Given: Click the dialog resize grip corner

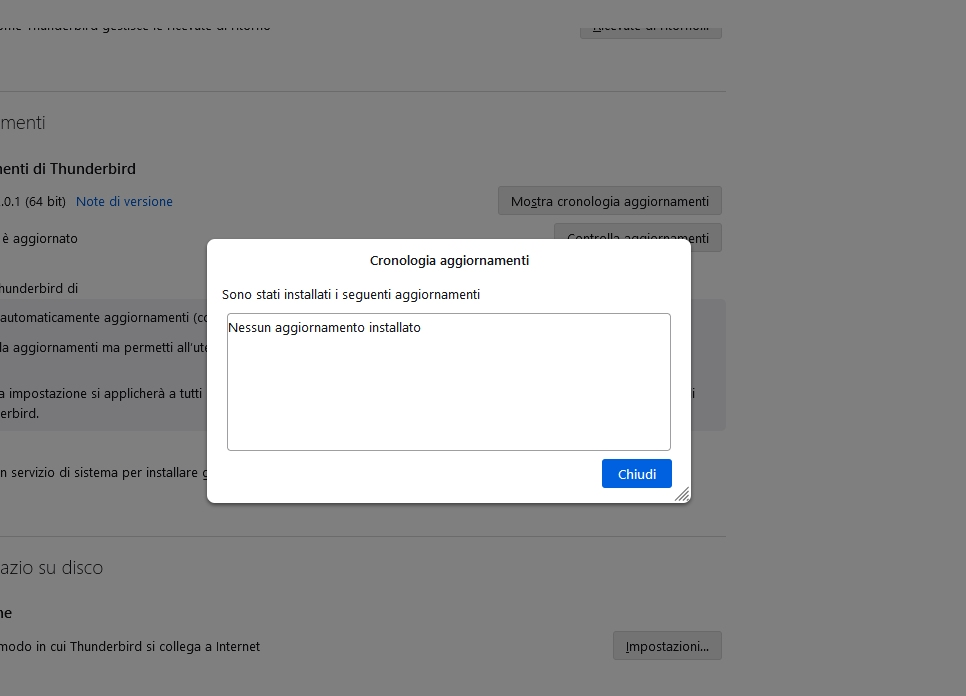Looking at the screenshot, I should (682, 495).
